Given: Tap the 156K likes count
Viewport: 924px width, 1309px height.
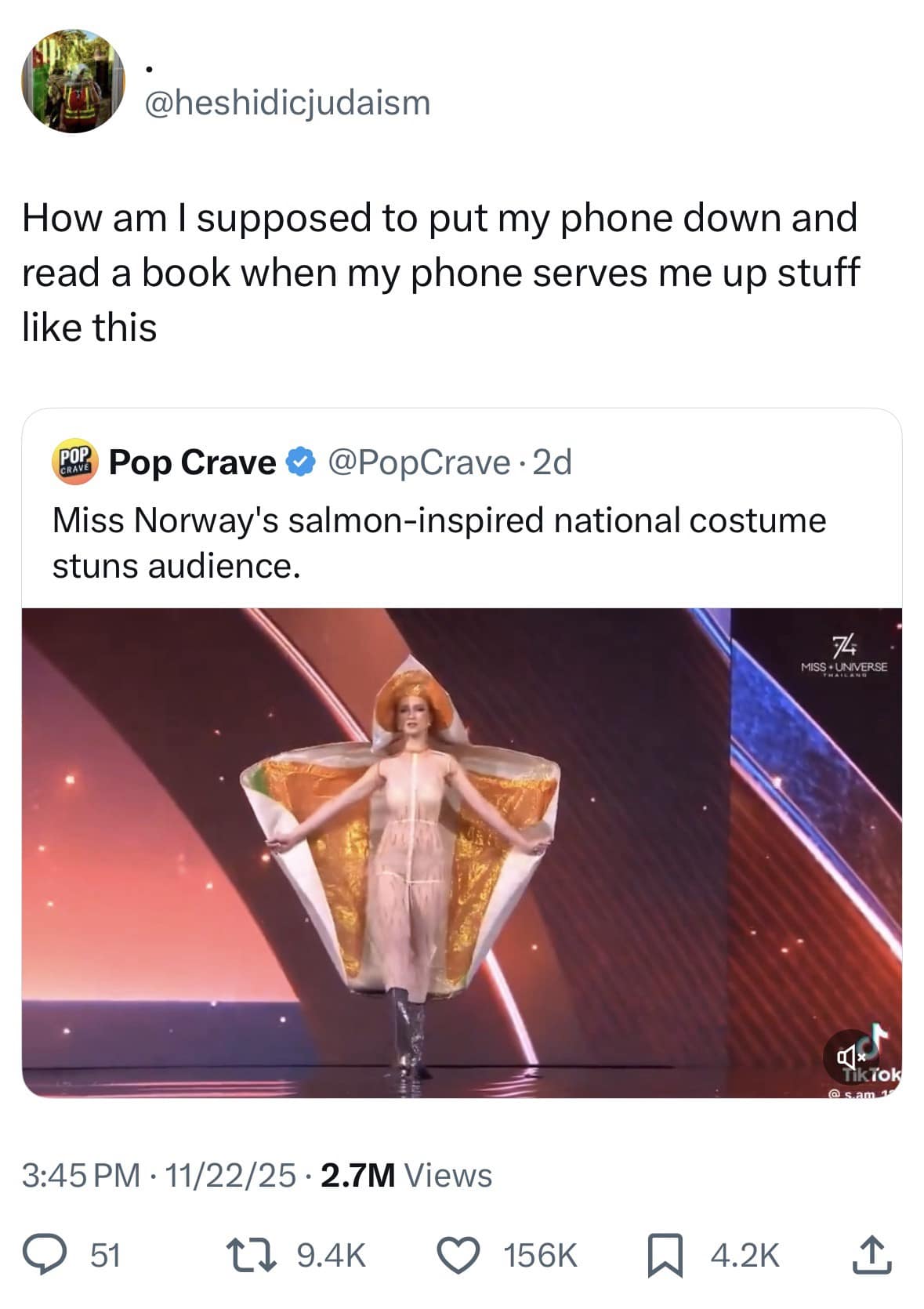Looking at the screenshot, I should click(540, 1256).
